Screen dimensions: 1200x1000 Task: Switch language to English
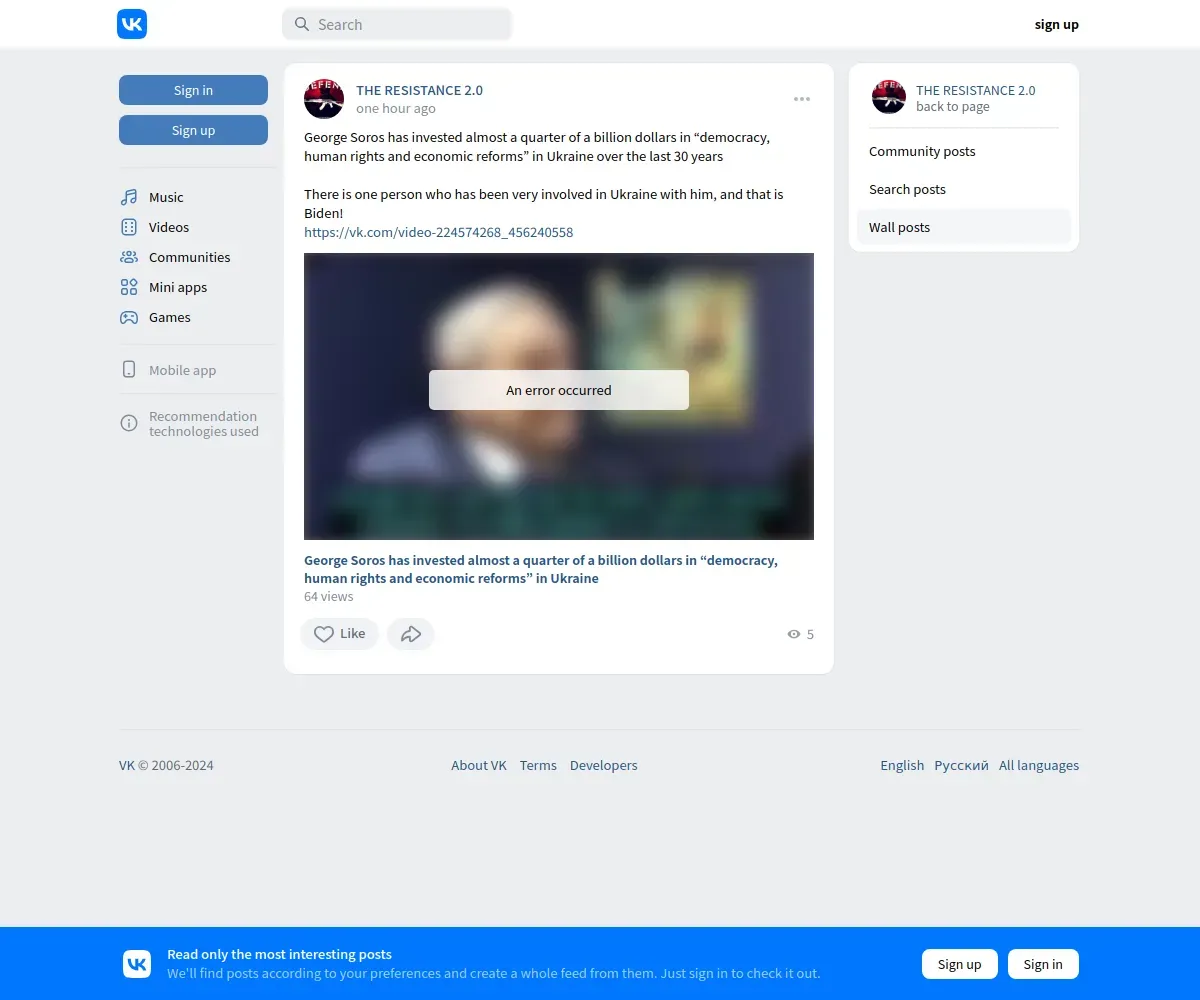[x=902, y=765]
